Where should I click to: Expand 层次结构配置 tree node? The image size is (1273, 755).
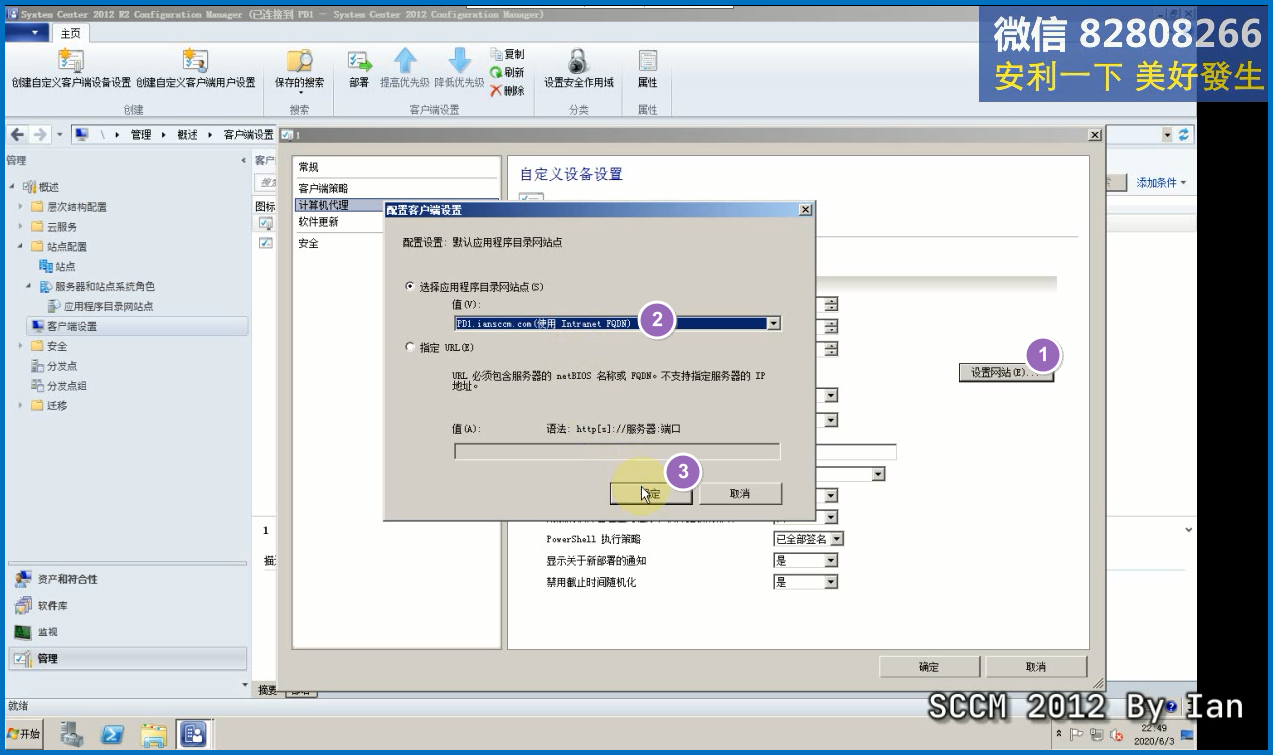(20, 207)
